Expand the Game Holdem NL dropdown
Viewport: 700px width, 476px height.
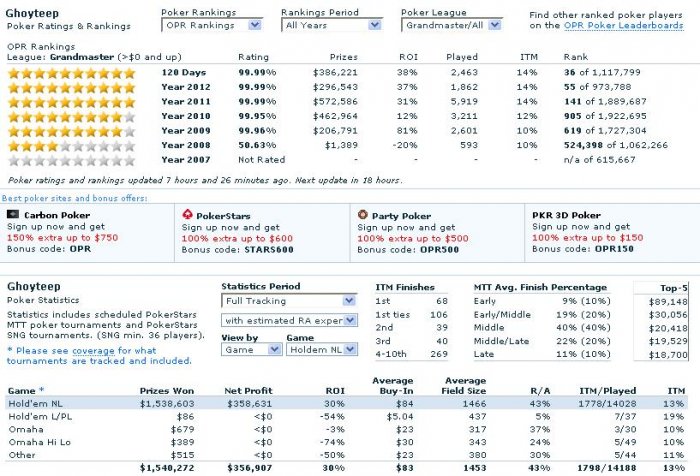point(322,350)
